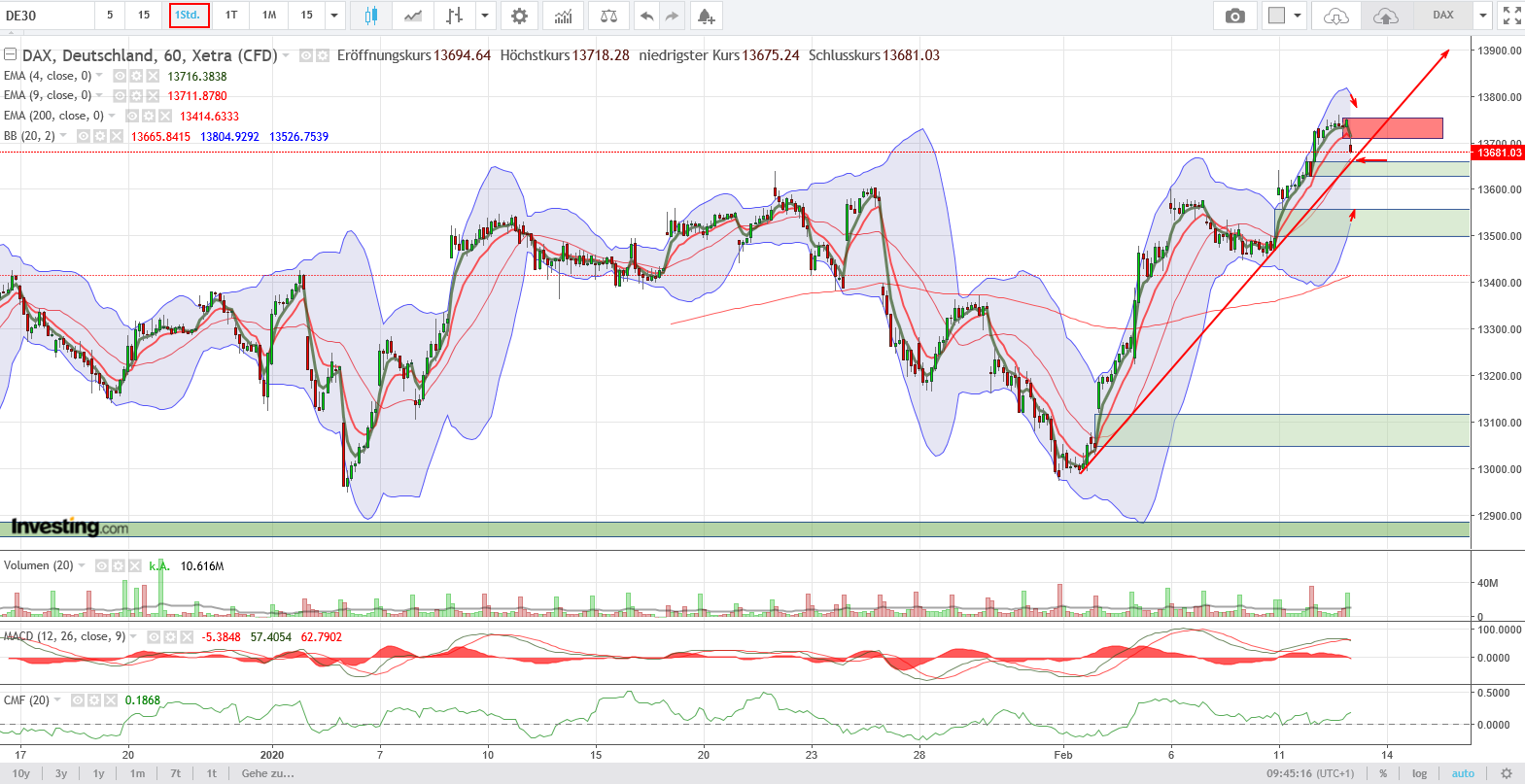Open chart properties gear at bottom right

[x=1507, y=773]
